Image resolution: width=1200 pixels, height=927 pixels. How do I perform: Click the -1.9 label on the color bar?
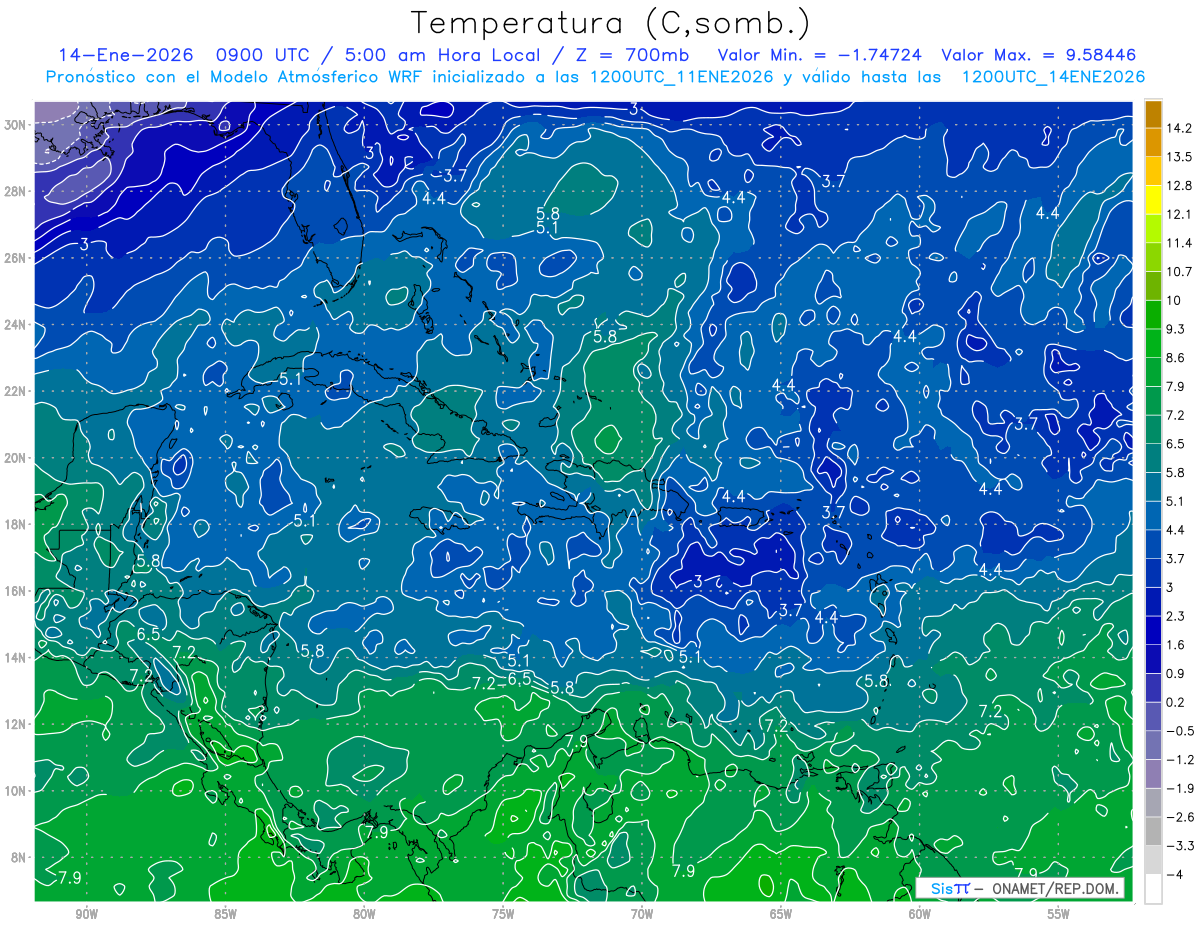click(1179, 788)
